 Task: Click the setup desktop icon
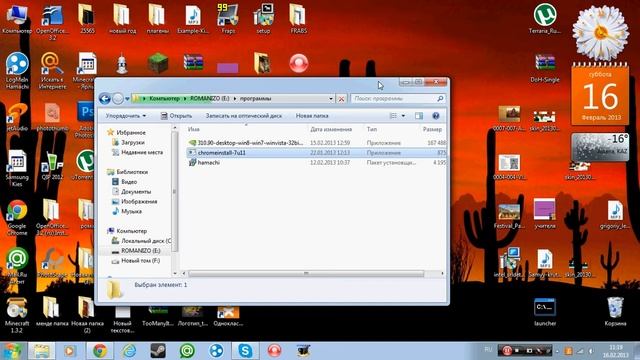pyautogui.click(x=263, y=19)
